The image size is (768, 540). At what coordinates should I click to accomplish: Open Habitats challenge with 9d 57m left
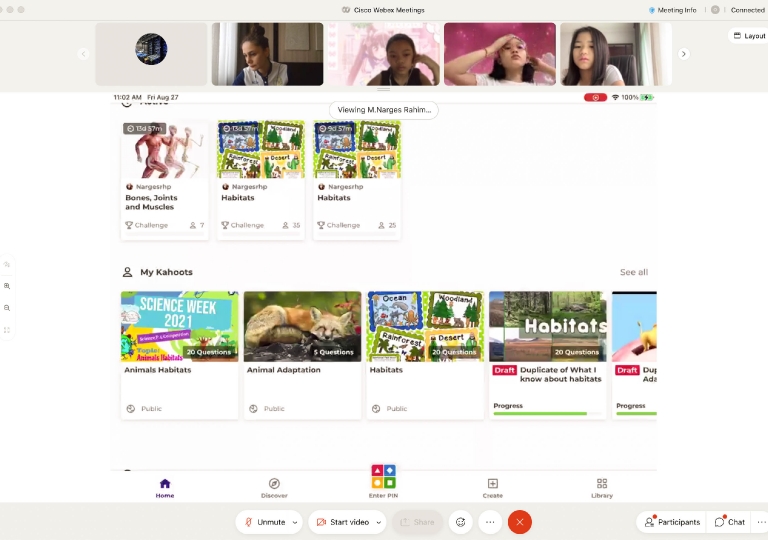click(x=357, y=179)
